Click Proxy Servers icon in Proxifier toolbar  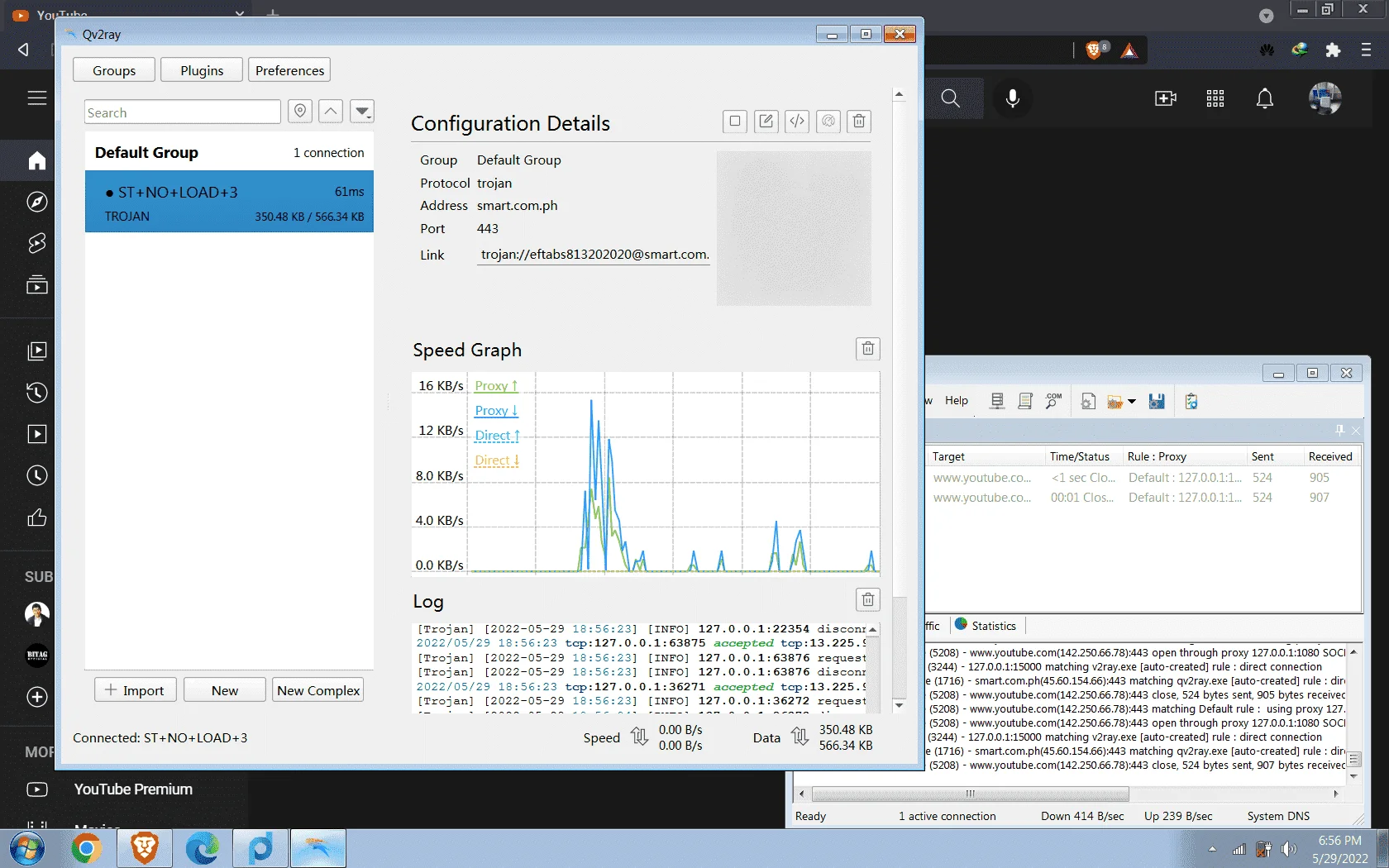[x=997, y=401]
